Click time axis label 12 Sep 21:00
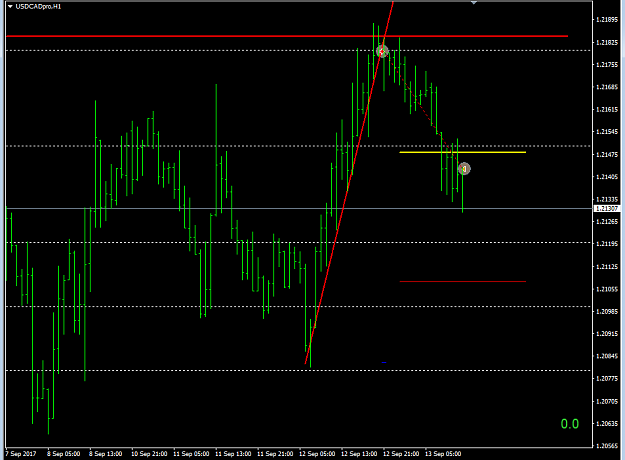Viewport: 625px width, 460px height. pos(401,454)
